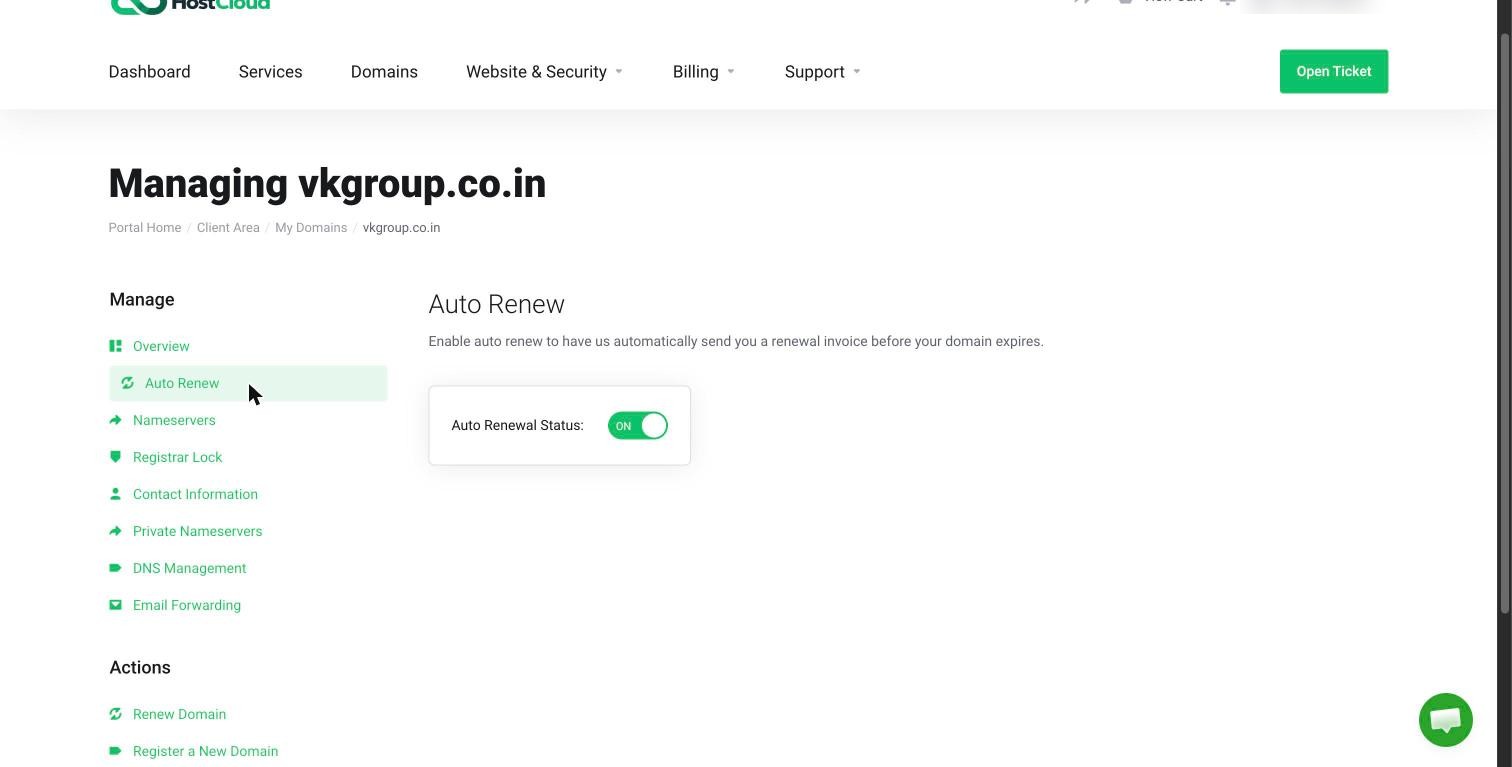This screenshot has height=767, width=1512.
Task: Open the Domains menu item
Action: 384,72
